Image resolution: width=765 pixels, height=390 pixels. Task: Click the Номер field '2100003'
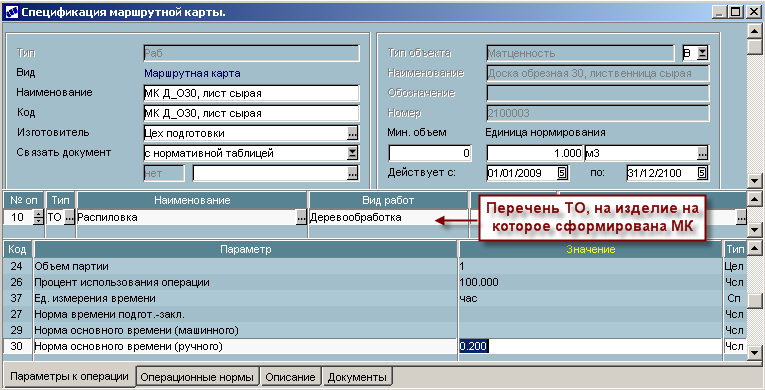(598, 113)
